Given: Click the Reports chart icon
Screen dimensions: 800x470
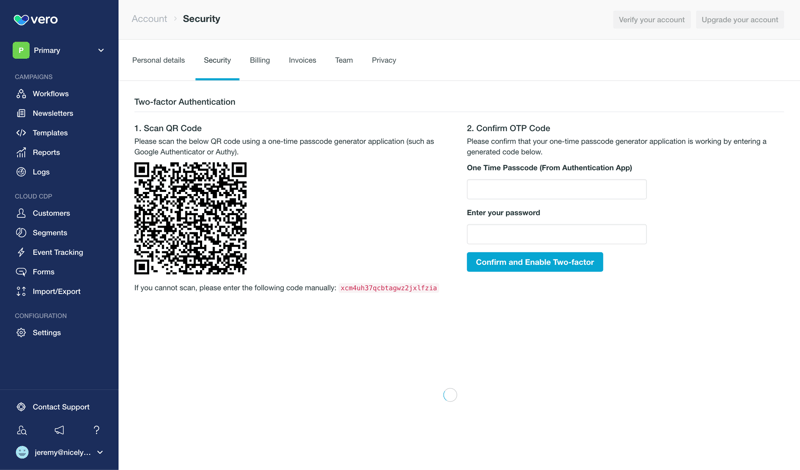Looking at the screenshot, I should [x=21, y=152].
